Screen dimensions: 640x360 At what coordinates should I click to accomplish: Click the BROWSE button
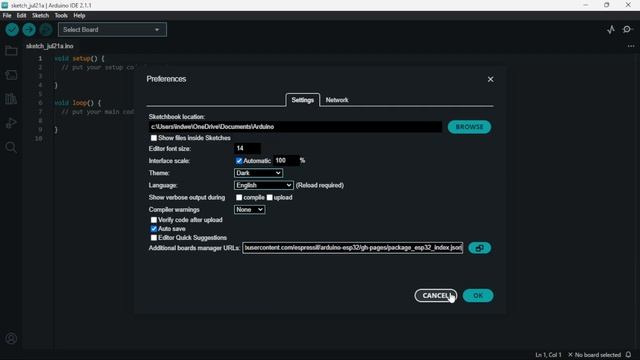[469, 127]
